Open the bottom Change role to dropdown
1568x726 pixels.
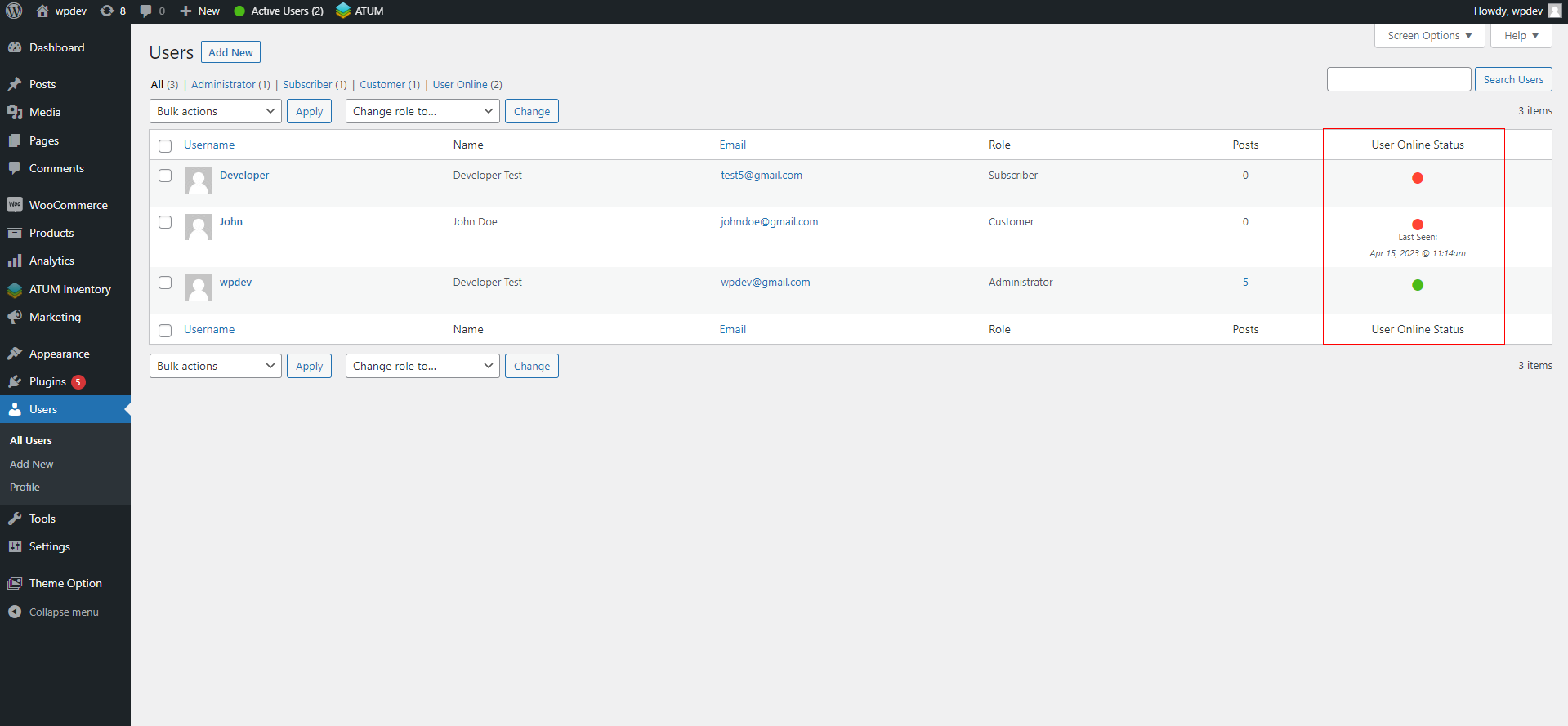click(422, 366)
